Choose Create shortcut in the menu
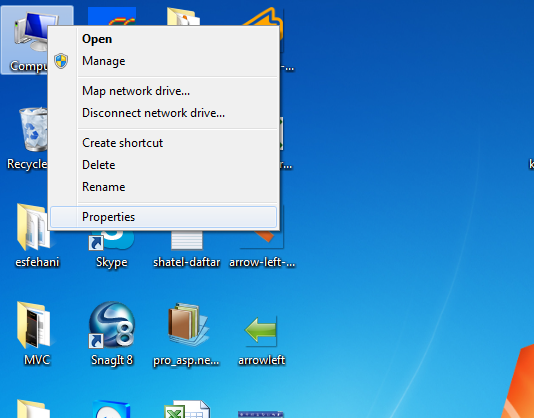Image resolution: width=534 pixels, height=418 pixels. pyautogui.click(x=163, y=143)
